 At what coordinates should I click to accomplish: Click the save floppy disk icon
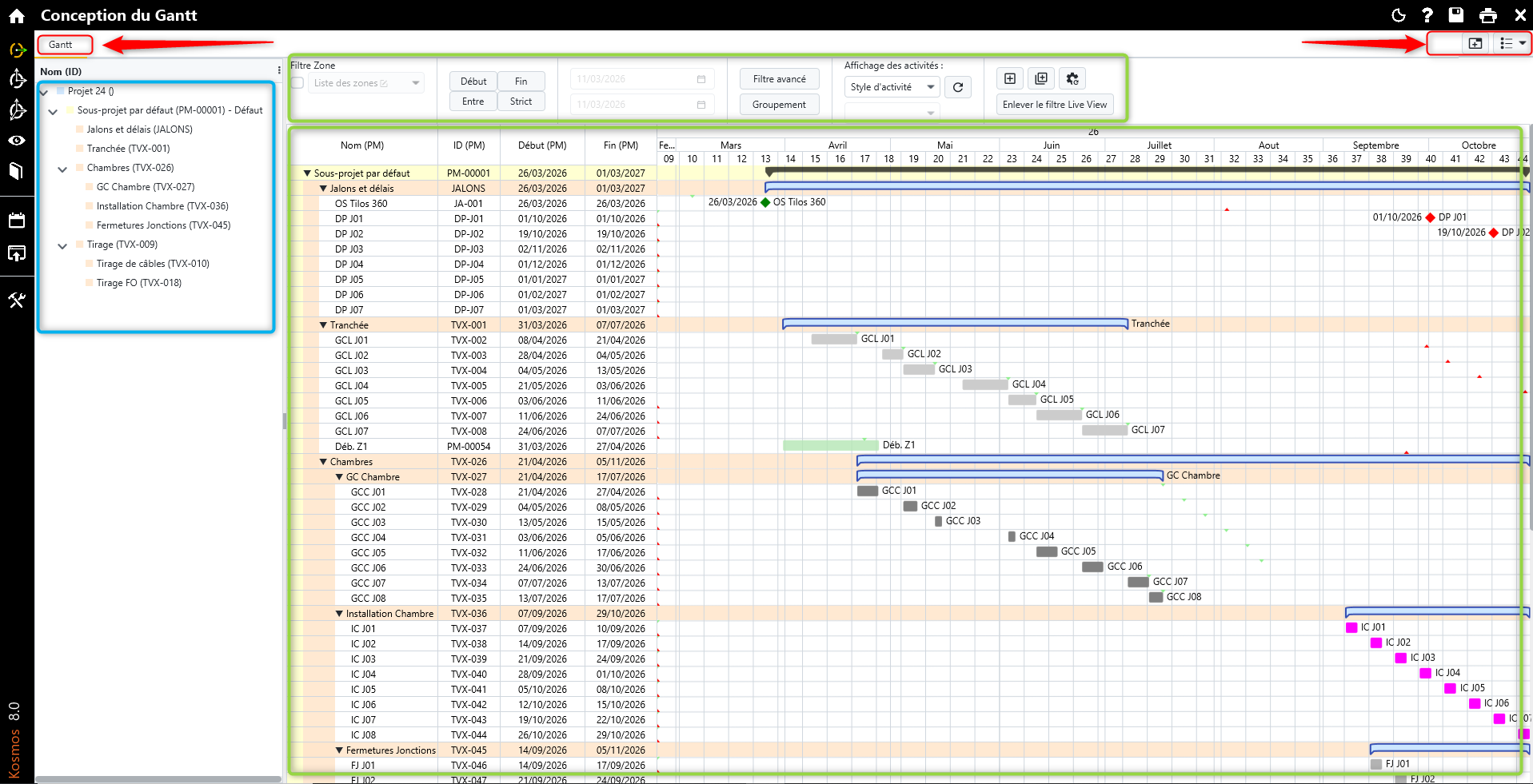1456,15
